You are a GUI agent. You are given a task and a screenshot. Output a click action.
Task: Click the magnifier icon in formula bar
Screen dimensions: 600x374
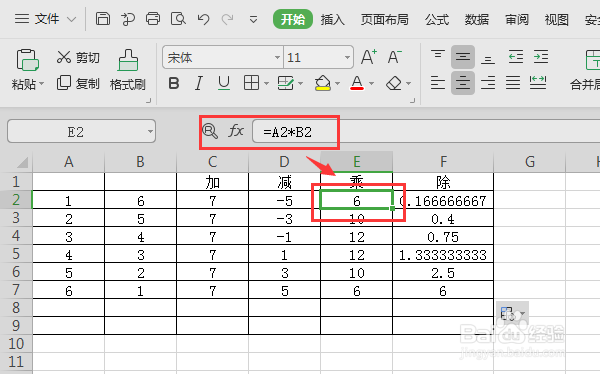tap(210, 131)
